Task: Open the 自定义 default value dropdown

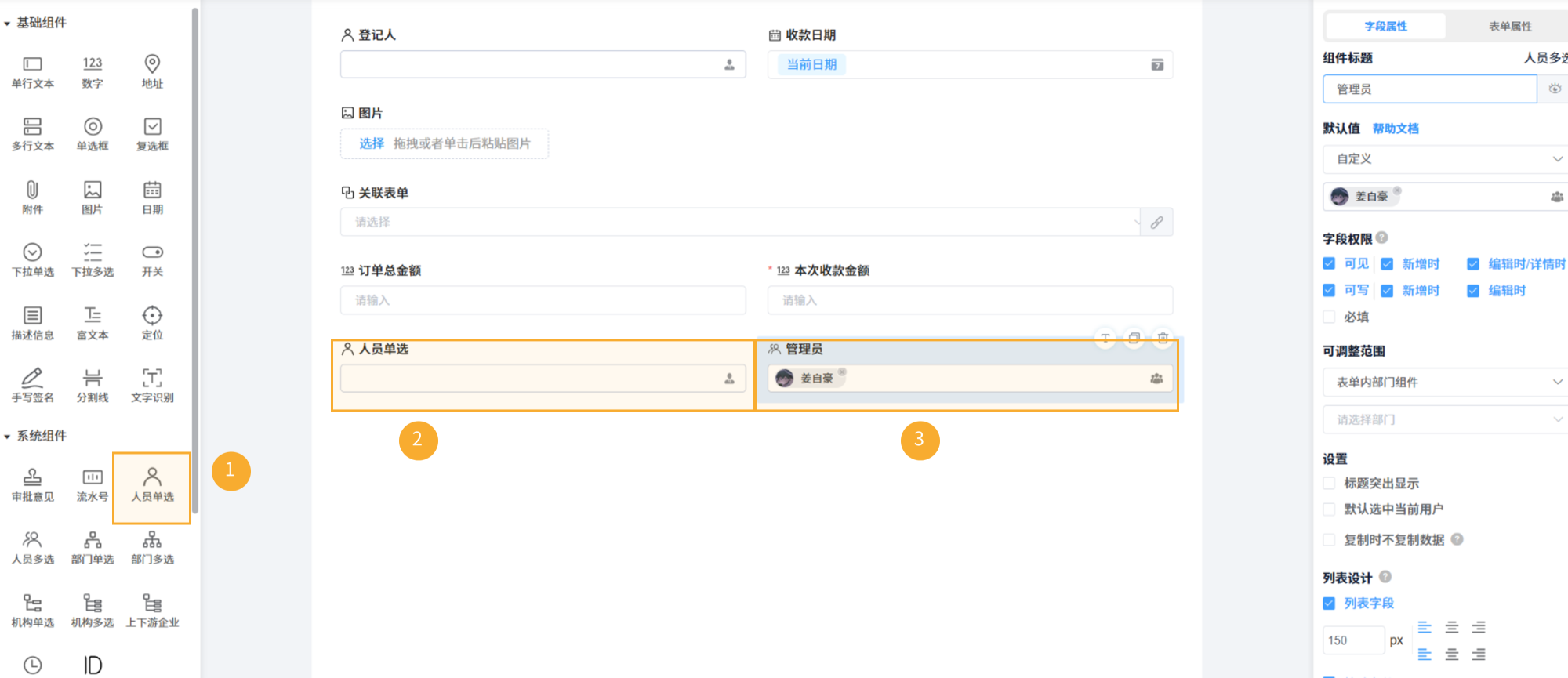Action: coord(1445,159)
